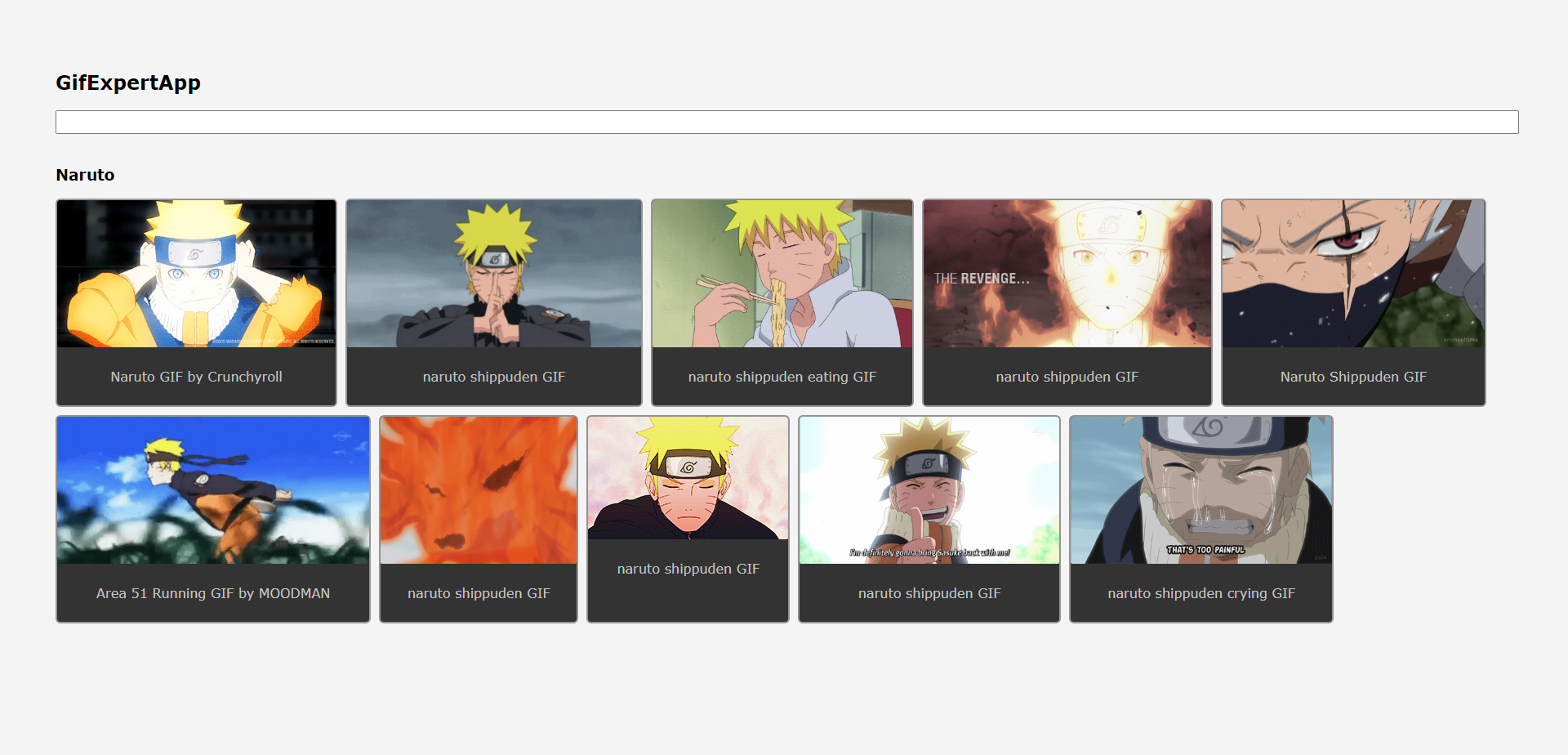This screenshot has width=1568, height=755.
Task: Click the 'Naruto Shippuden GIF' caption under Kakashi
Action: 1353,377
